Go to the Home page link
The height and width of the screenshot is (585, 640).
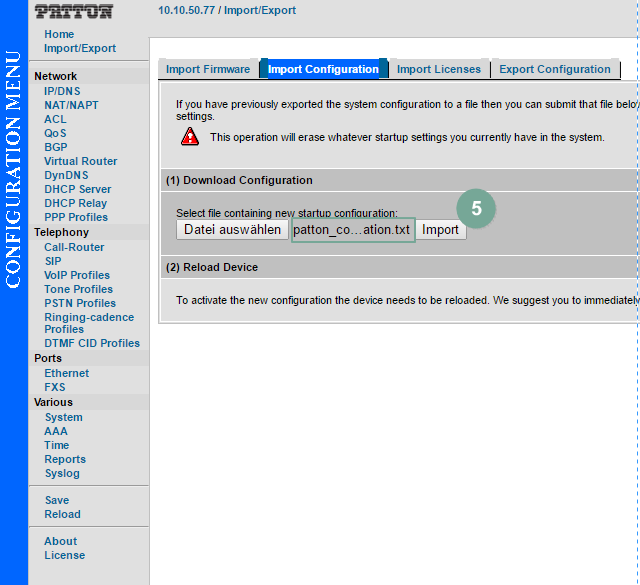click(x=59, y=34)
